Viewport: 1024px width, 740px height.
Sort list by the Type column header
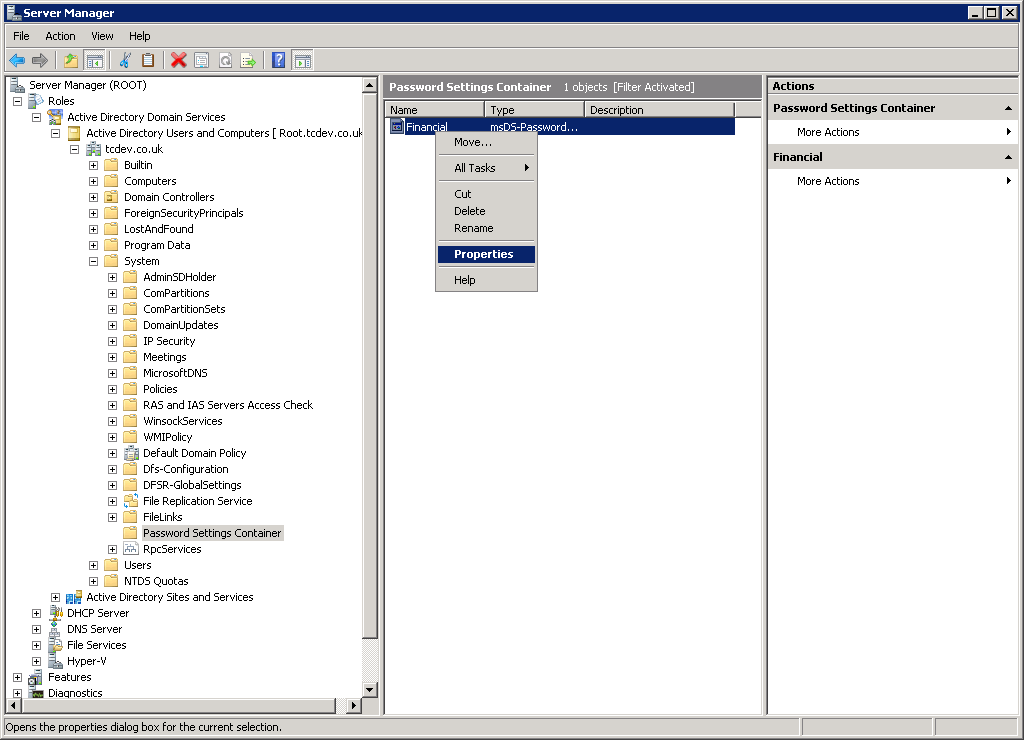tap(535, 110)
